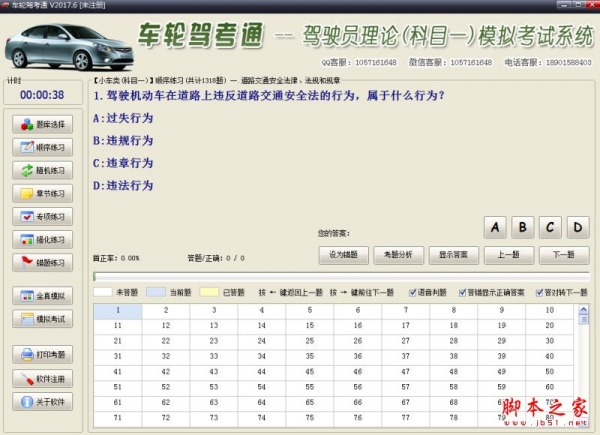This screenshot has height=435, width=600.
Task: Click 显示答案 show answer
Action: (454, 255)
